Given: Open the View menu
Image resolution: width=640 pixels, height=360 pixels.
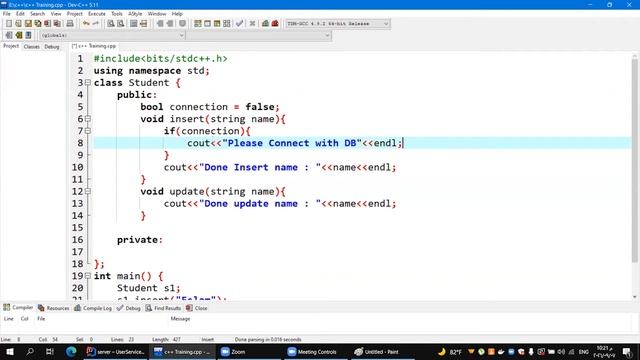Looking at the screenshot, I should click(x=56, y=13).
